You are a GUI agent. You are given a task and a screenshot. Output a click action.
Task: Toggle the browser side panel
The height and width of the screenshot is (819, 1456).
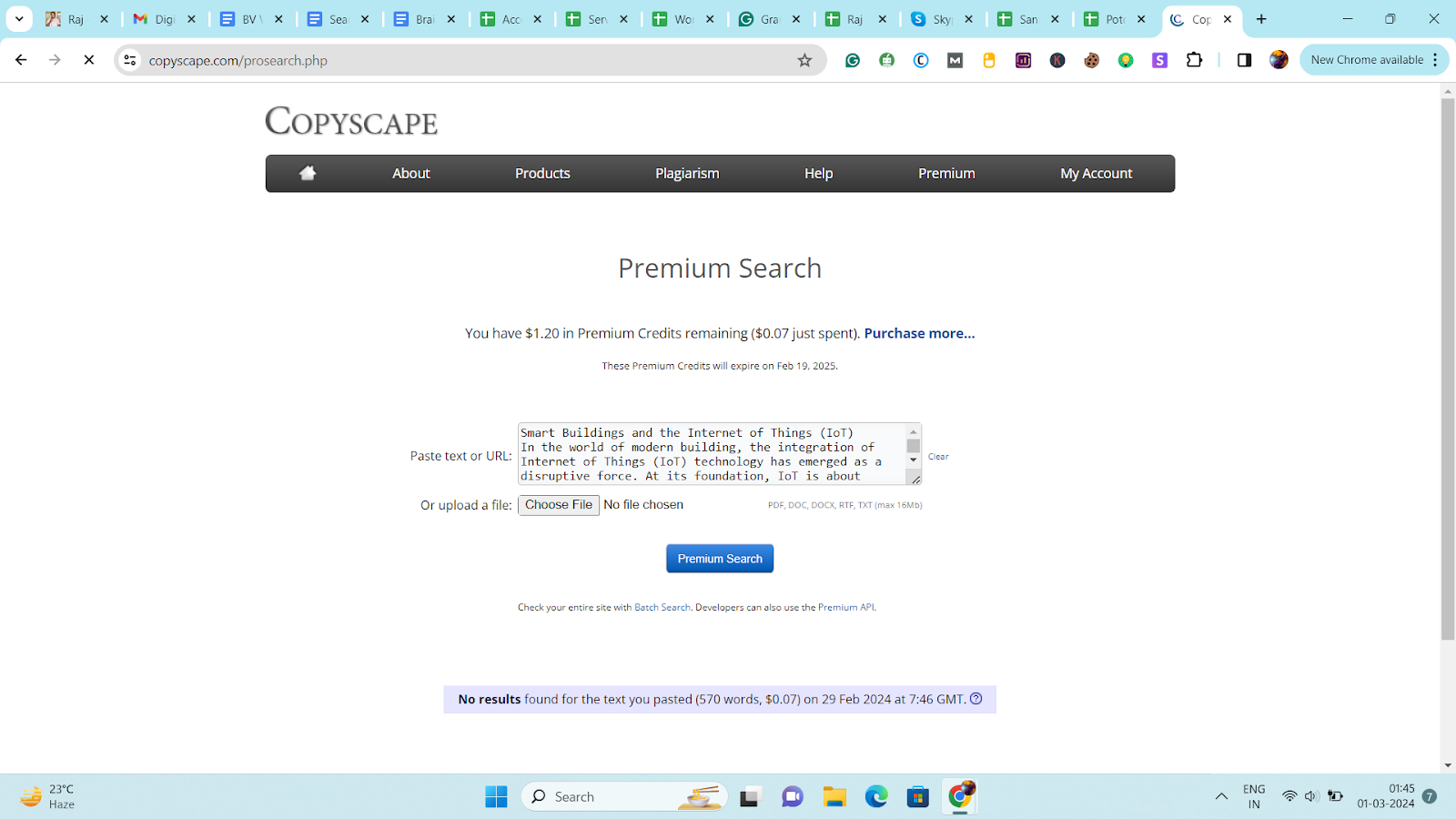(1244, 60)
